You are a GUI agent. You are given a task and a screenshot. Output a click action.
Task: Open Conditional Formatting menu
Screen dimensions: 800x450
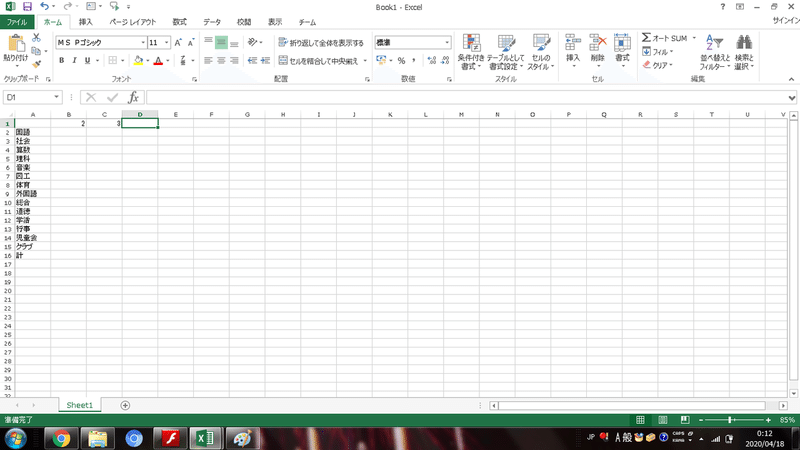pyautogui.click(x=471, y=52)
